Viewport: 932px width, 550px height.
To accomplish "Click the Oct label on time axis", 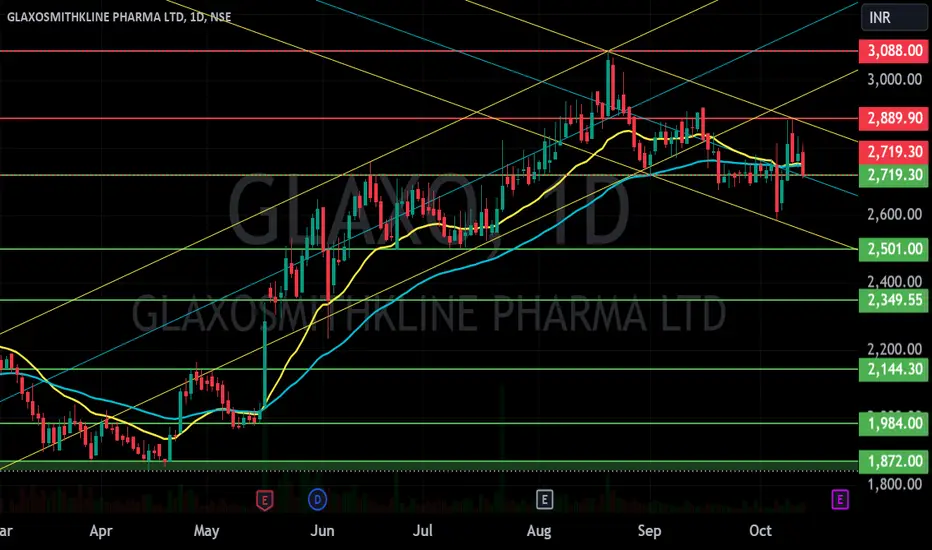I will (x=760, y=531).
